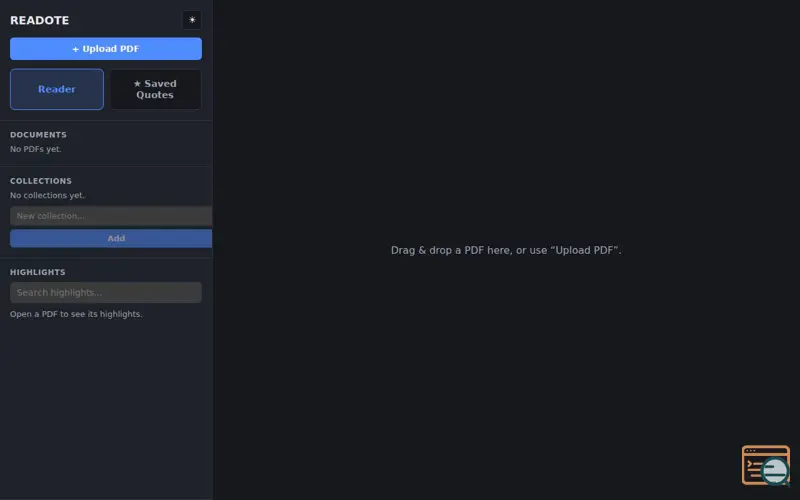Switch to the Reader tab
This screenshot has width=800, height=500.
point(57,89)
